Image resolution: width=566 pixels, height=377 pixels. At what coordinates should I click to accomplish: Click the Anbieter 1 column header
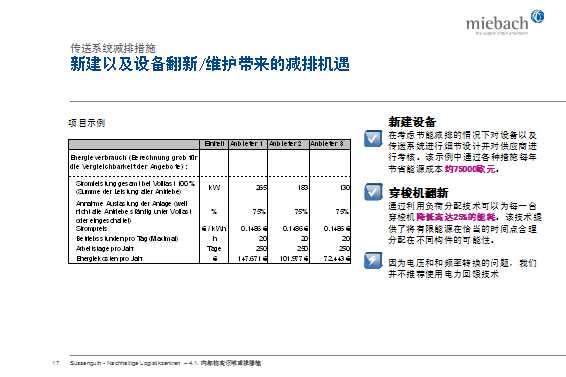point(248,144)
